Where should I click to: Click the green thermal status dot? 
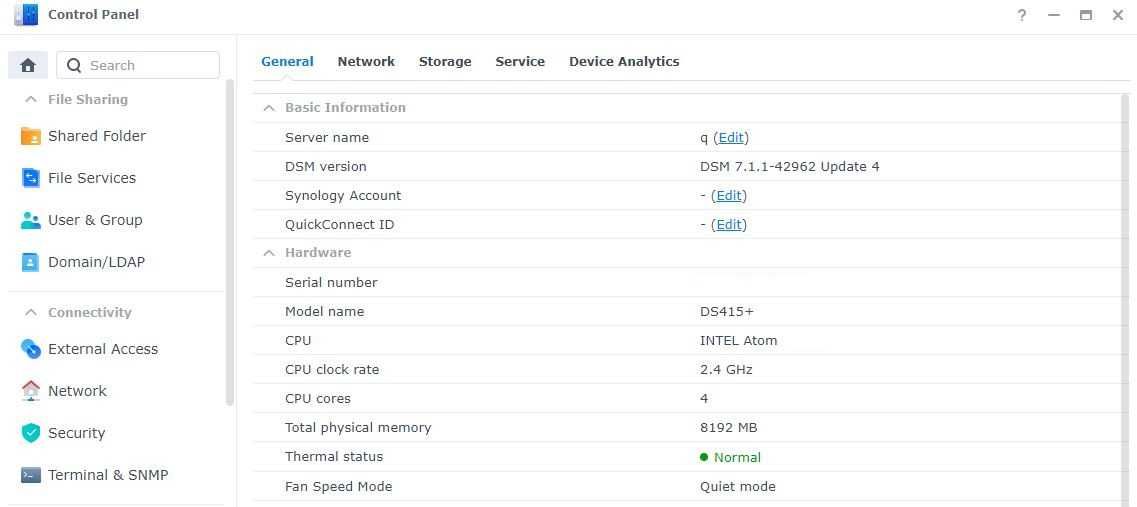pos(704,457)
